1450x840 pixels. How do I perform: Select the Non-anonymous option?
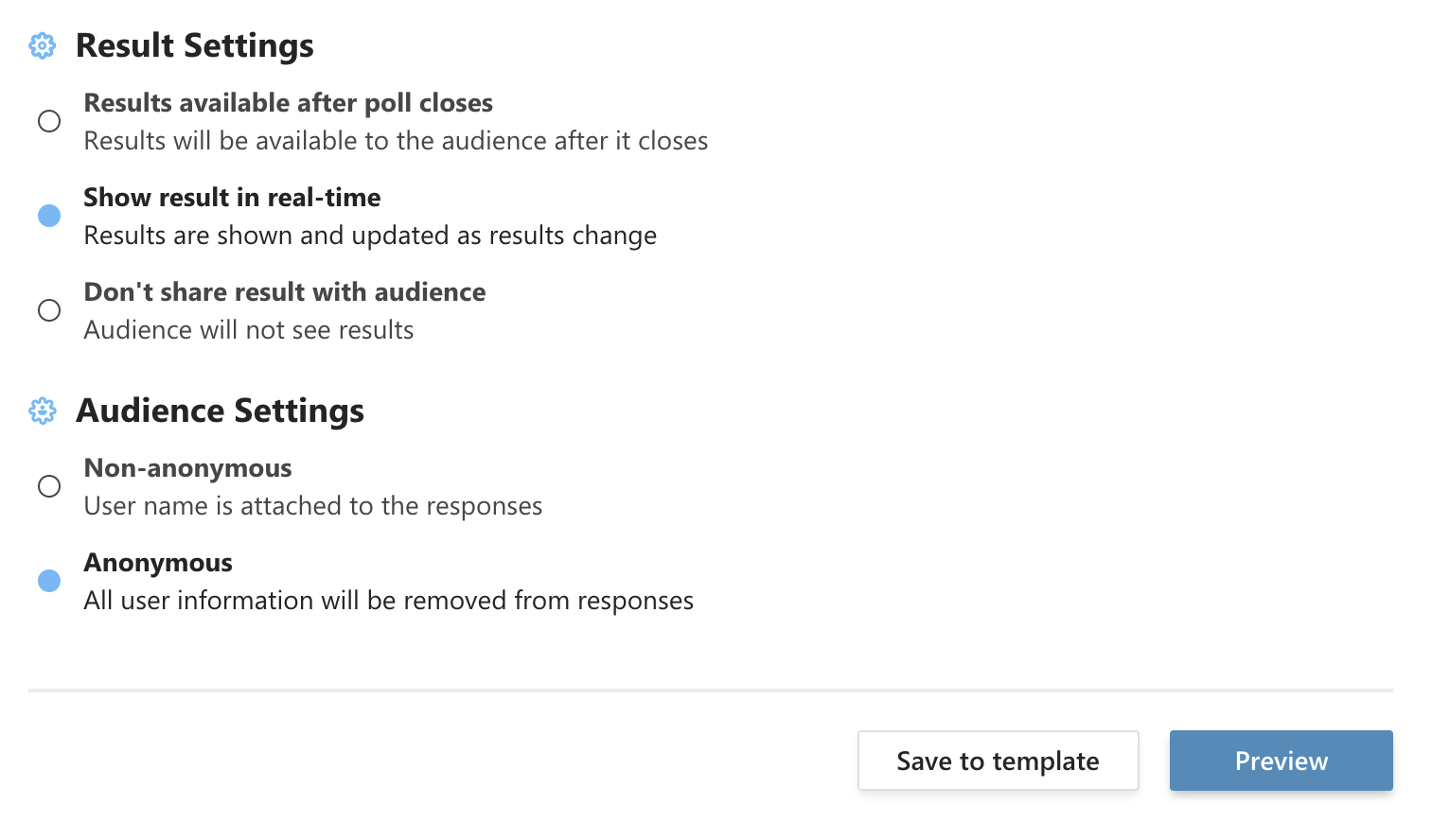click(49, 486)
